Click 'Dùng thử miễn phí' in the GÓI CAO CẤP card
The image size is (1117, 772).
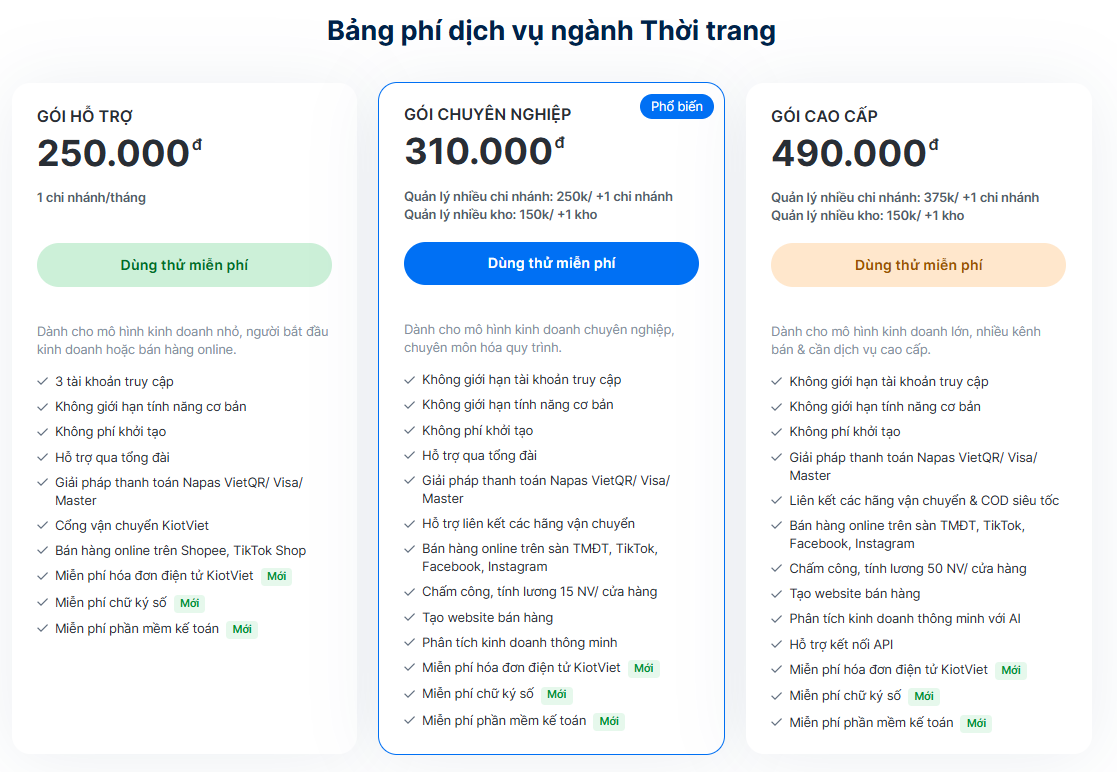click(917, 263)
